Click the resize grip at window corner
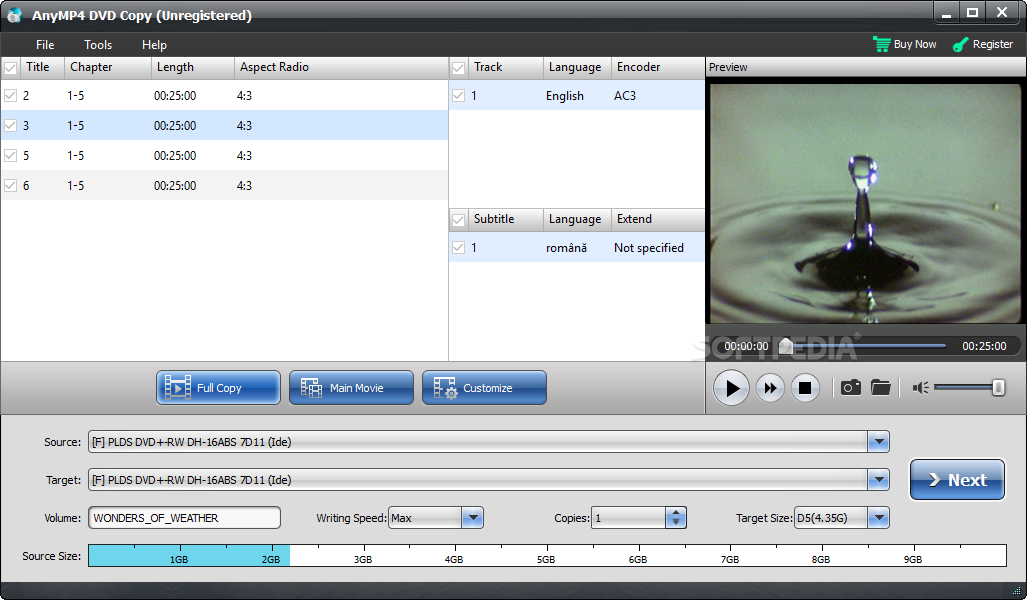The image size is (1027, 600). (1016, 591)
